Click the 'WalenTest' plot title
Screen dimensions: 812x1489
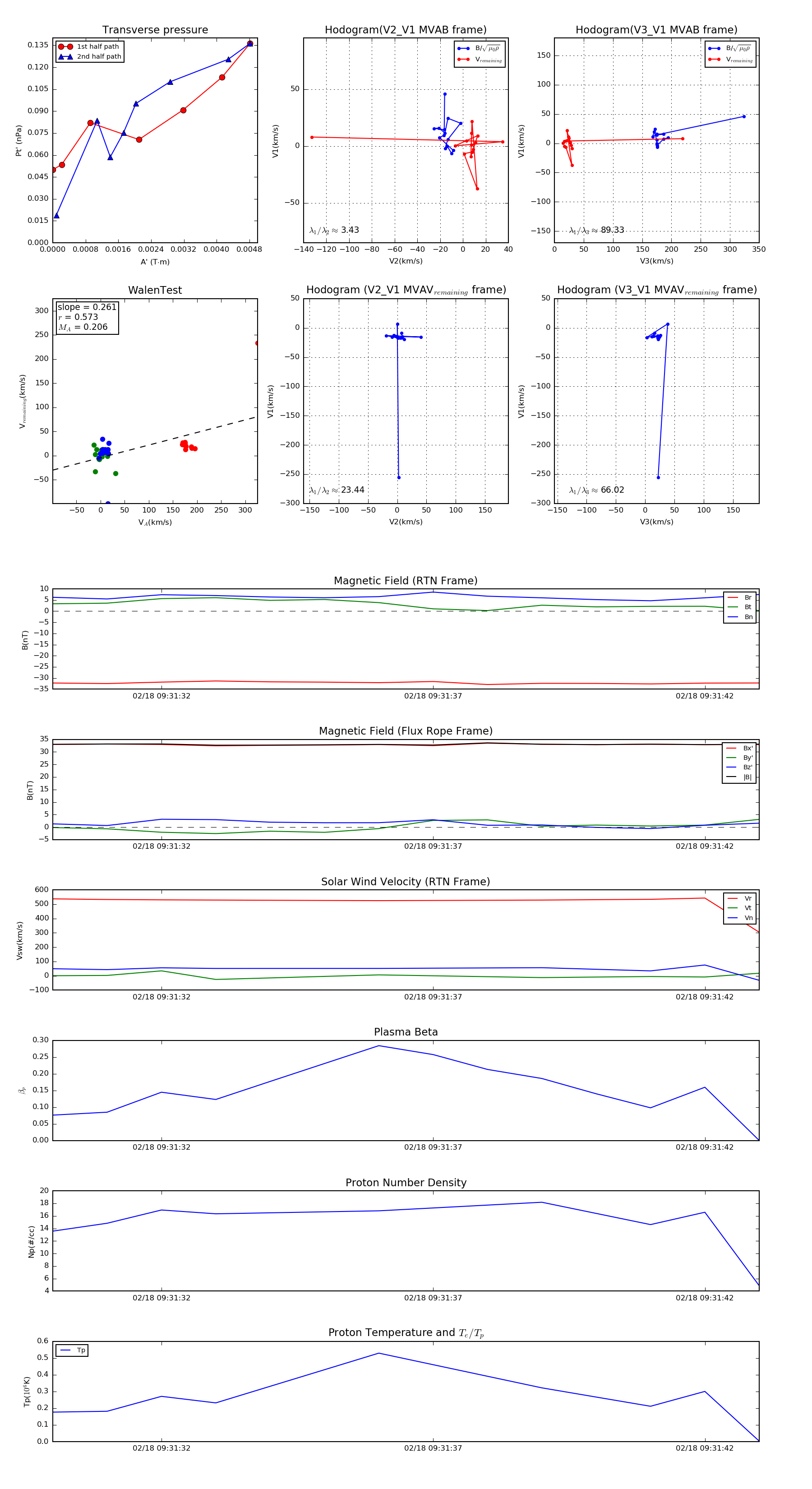click(x=155, y=290)
